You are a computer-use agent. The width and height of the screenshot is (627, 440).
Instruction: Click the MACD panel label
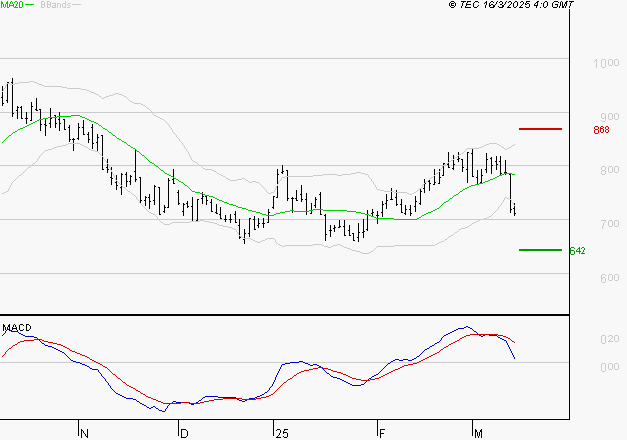[17, 328]
